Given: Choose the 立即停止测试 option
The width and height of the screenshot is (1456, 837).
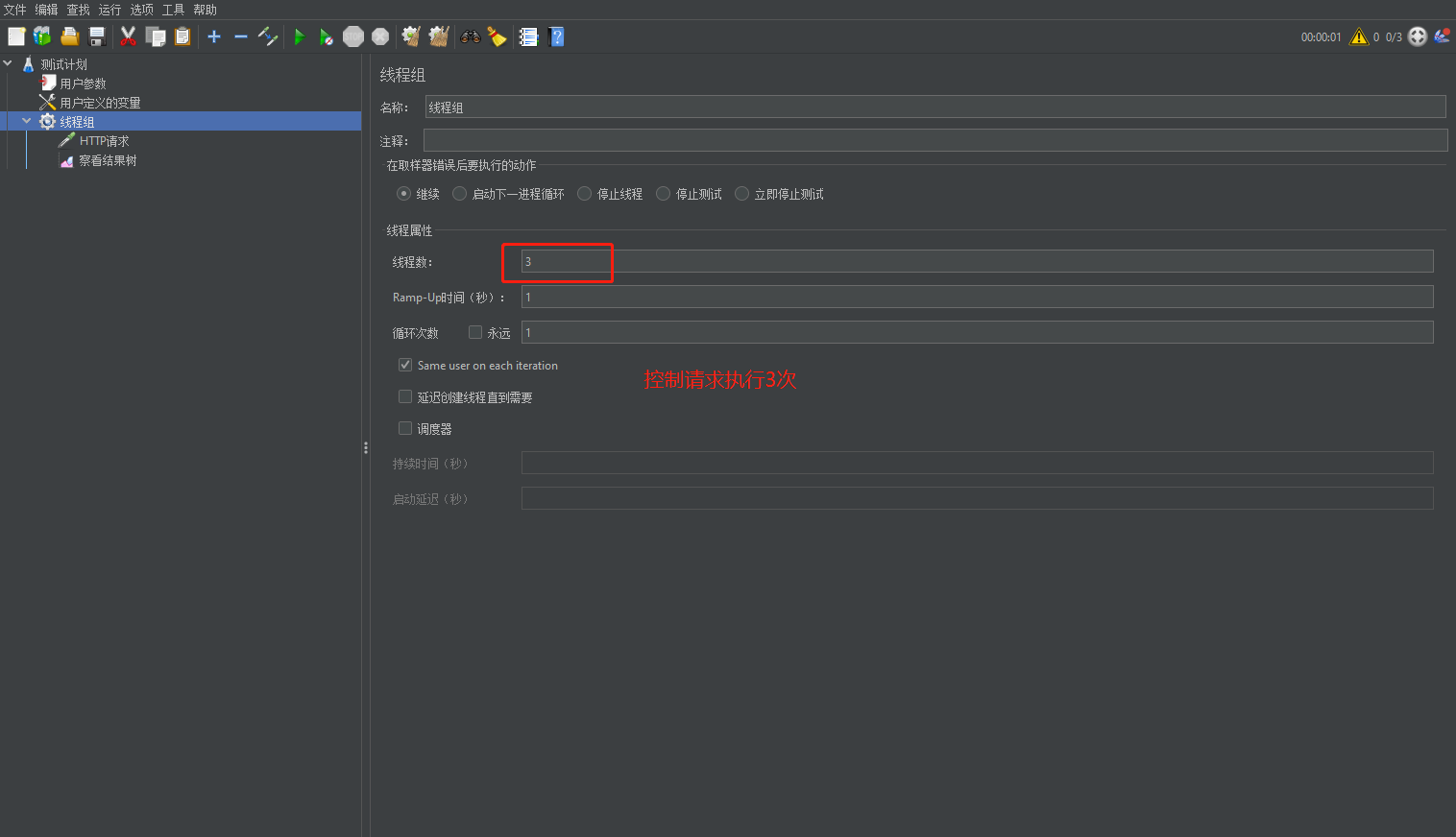Looking at the screenshot, I should click(x=741, y=194).
